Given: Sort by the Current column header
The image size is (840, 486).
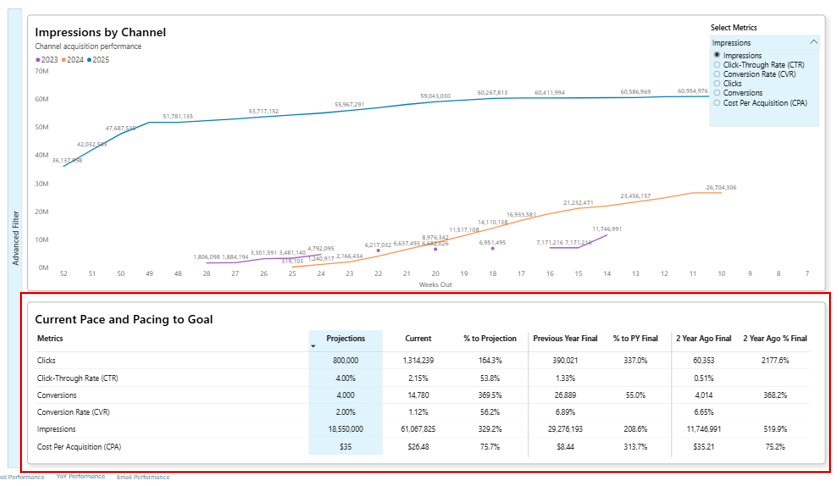Looking at the screenshot, I should [416, 338].
